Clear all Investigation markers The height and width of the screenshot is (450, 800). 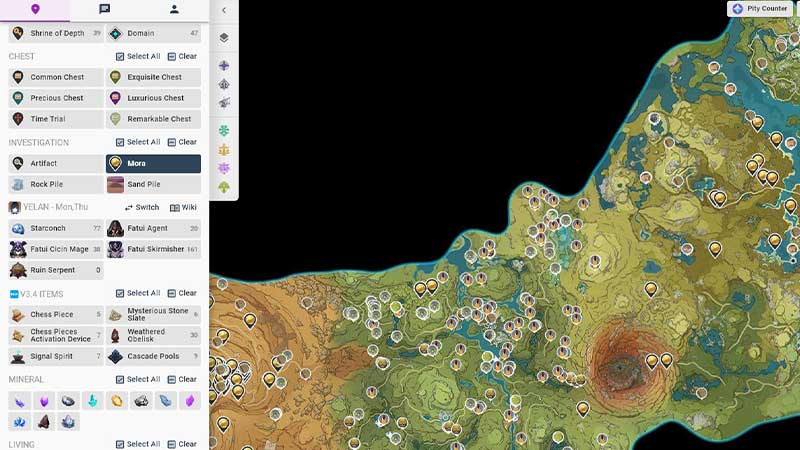(182, 142)
